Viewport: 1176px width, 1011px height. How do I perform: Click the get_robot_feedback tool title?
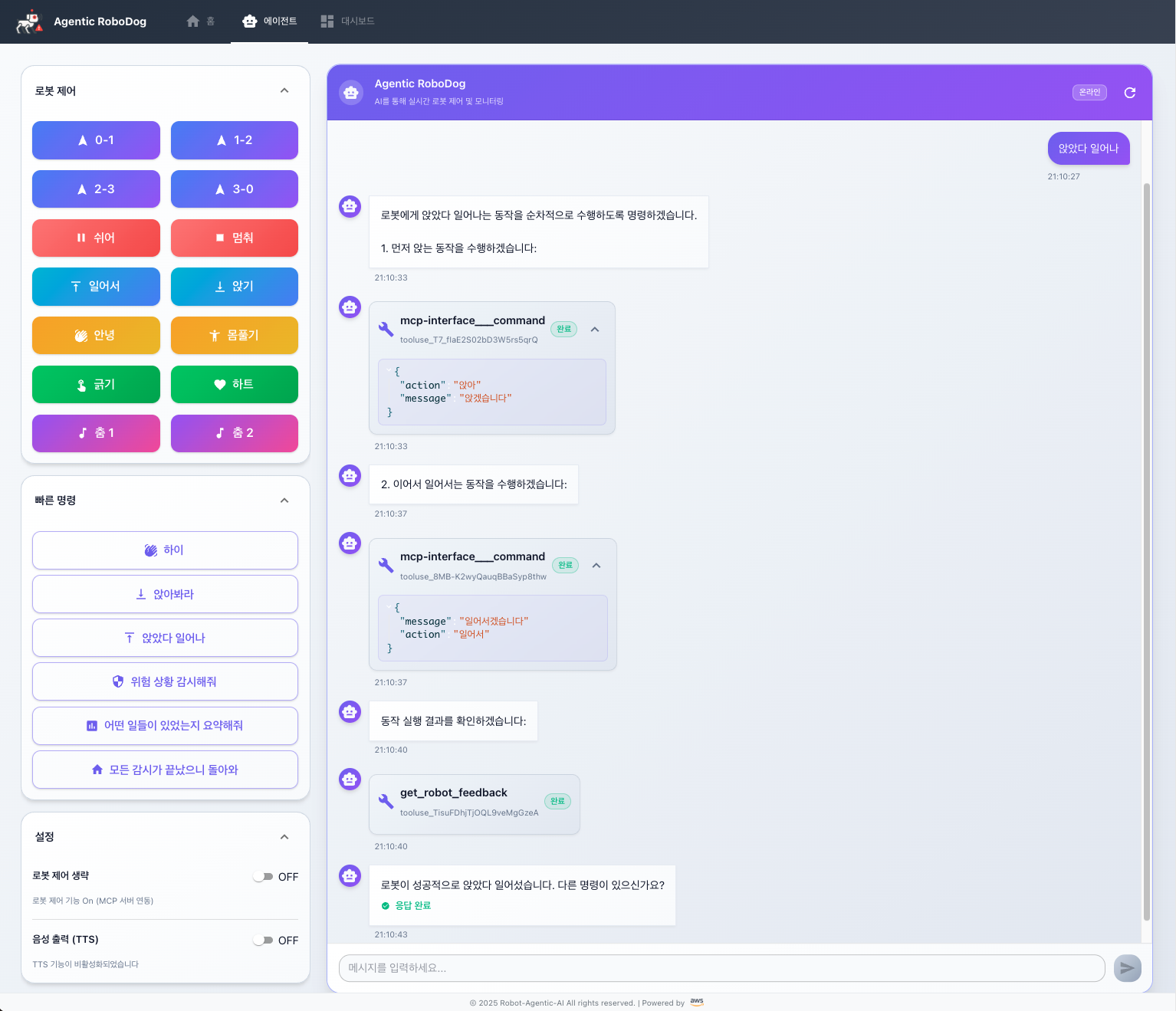click(454, 793)
